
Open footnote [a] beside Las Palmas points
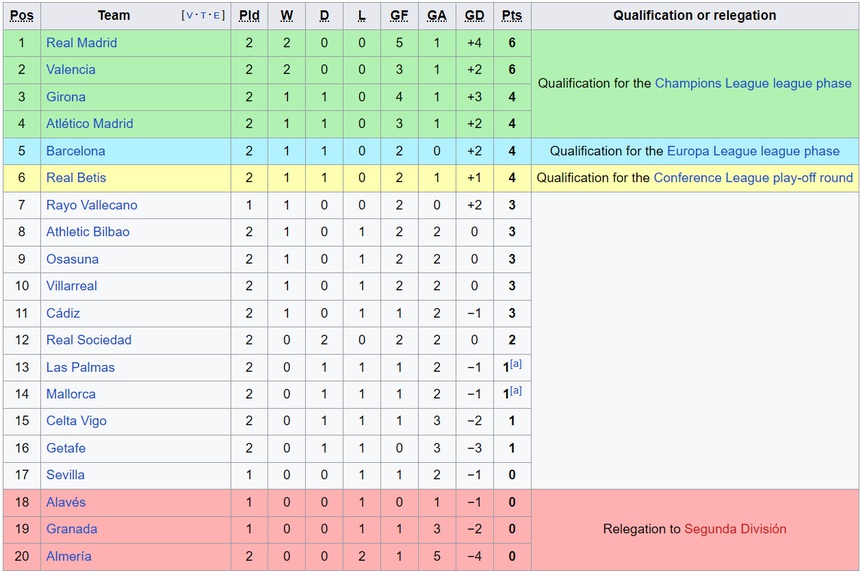click(x=516, y=364)
